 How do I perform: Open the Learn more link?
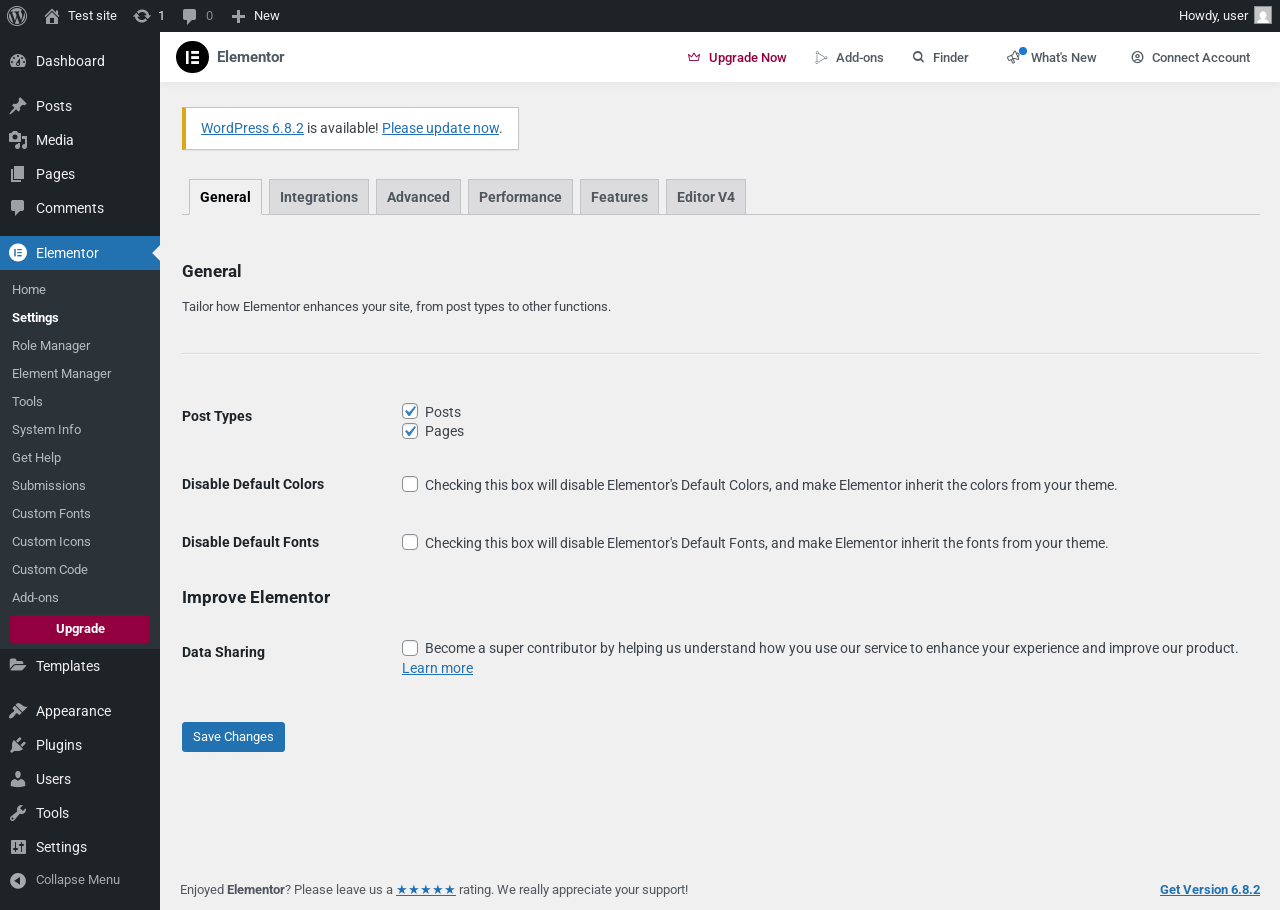click(437, 668)
